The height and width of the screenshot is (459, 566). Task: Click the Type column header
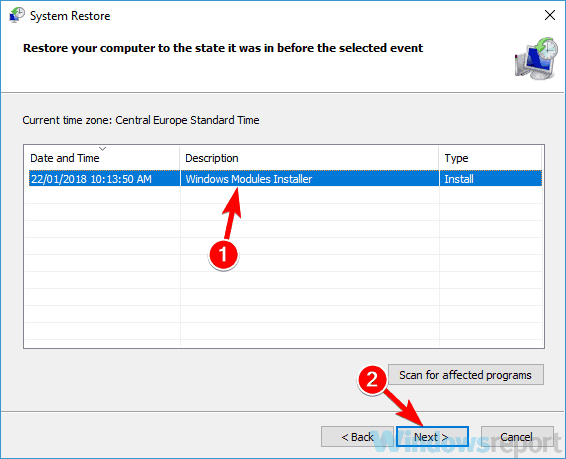(490, 158)
